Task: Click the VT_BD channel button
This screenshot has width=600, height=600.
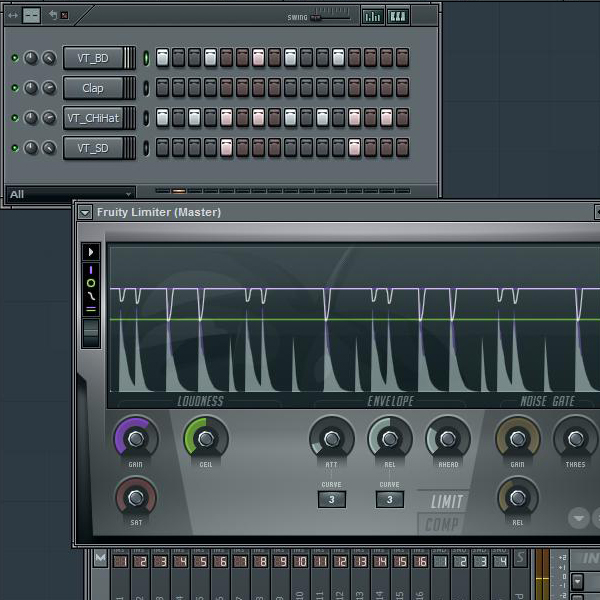Action: pyautogui.click(x=93, y=58)
